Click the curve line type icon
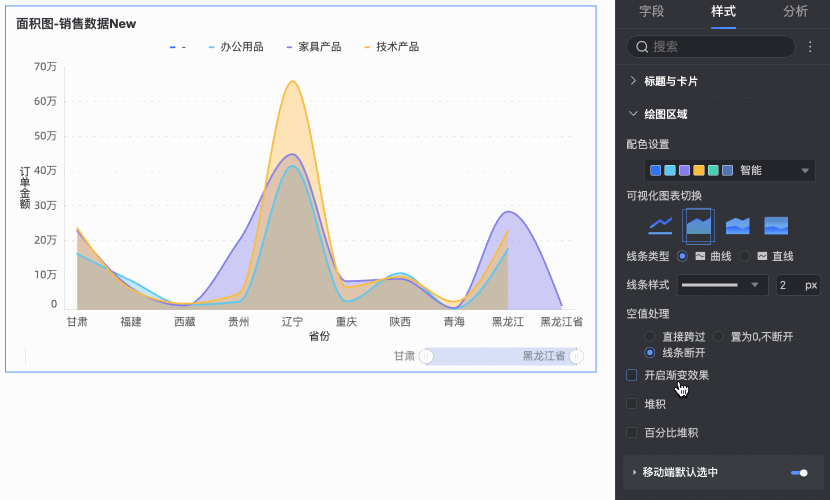This screenshot has height=500, width=830. tap(700, 256)
